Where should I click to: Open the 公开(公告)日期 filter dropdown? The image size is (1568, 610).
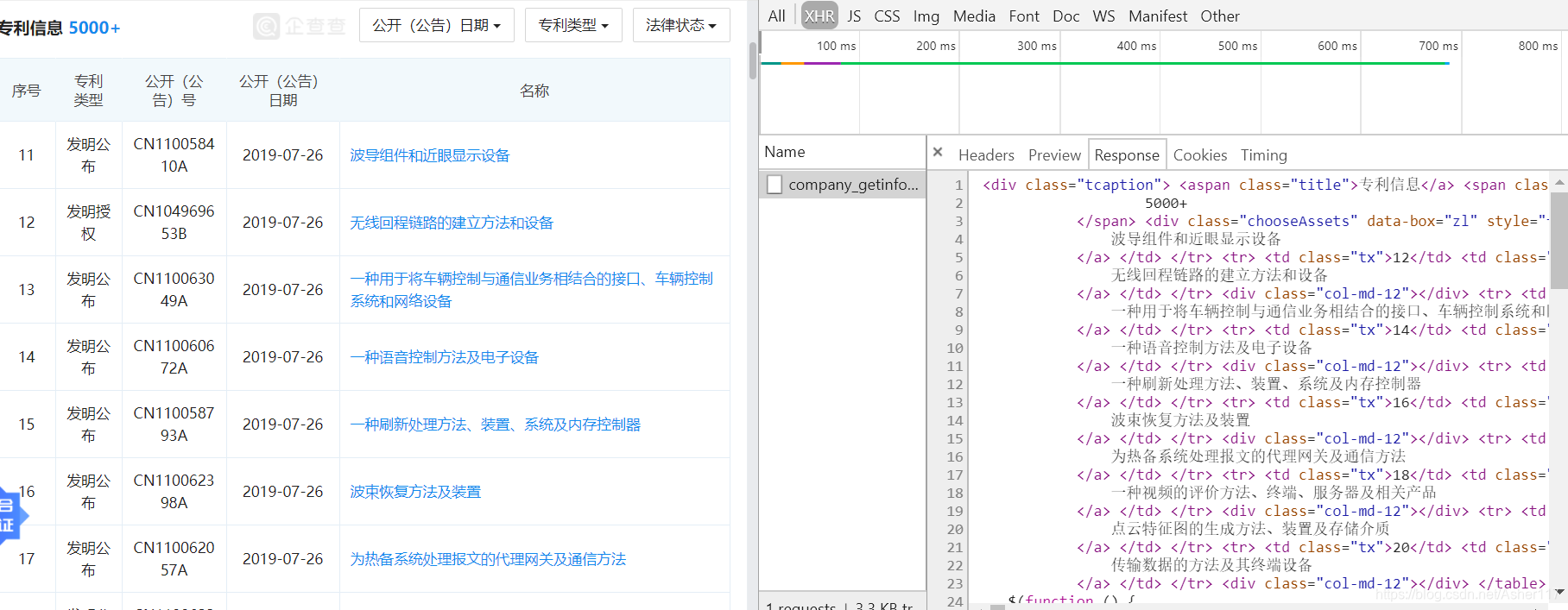tap(437, 25)
